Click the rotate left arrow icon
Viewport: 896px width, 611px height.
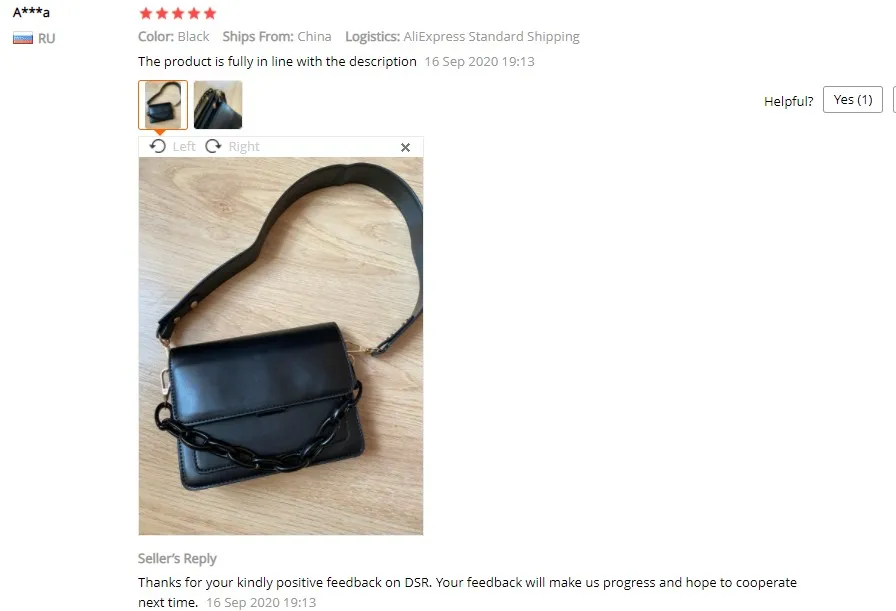[x=158, y=146]
